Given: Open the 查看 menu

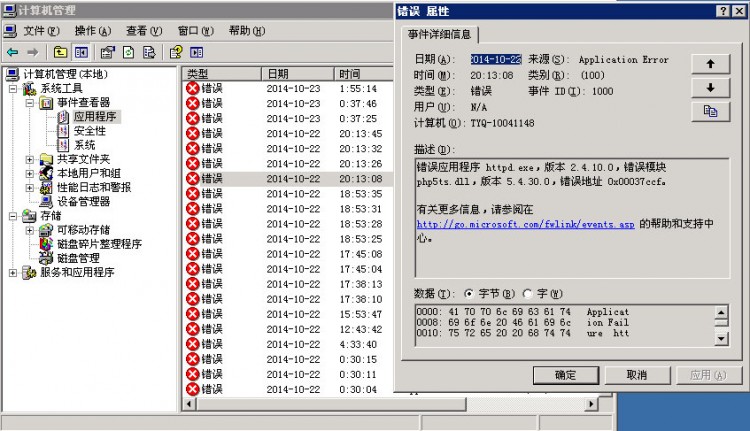Looking at the screenshot, I should (x=144, y=31).
